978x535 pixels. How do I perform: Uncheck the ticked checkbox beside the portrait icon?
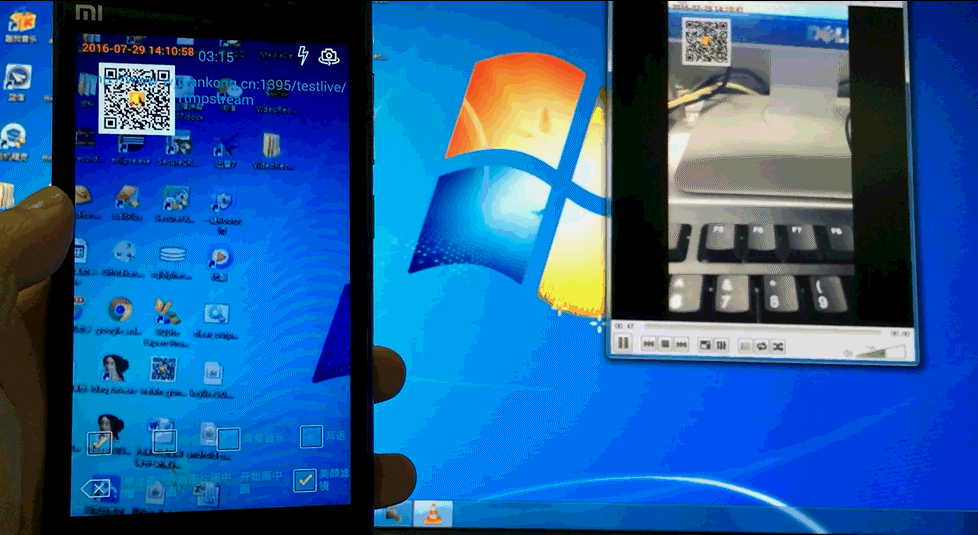coord(99,443)
